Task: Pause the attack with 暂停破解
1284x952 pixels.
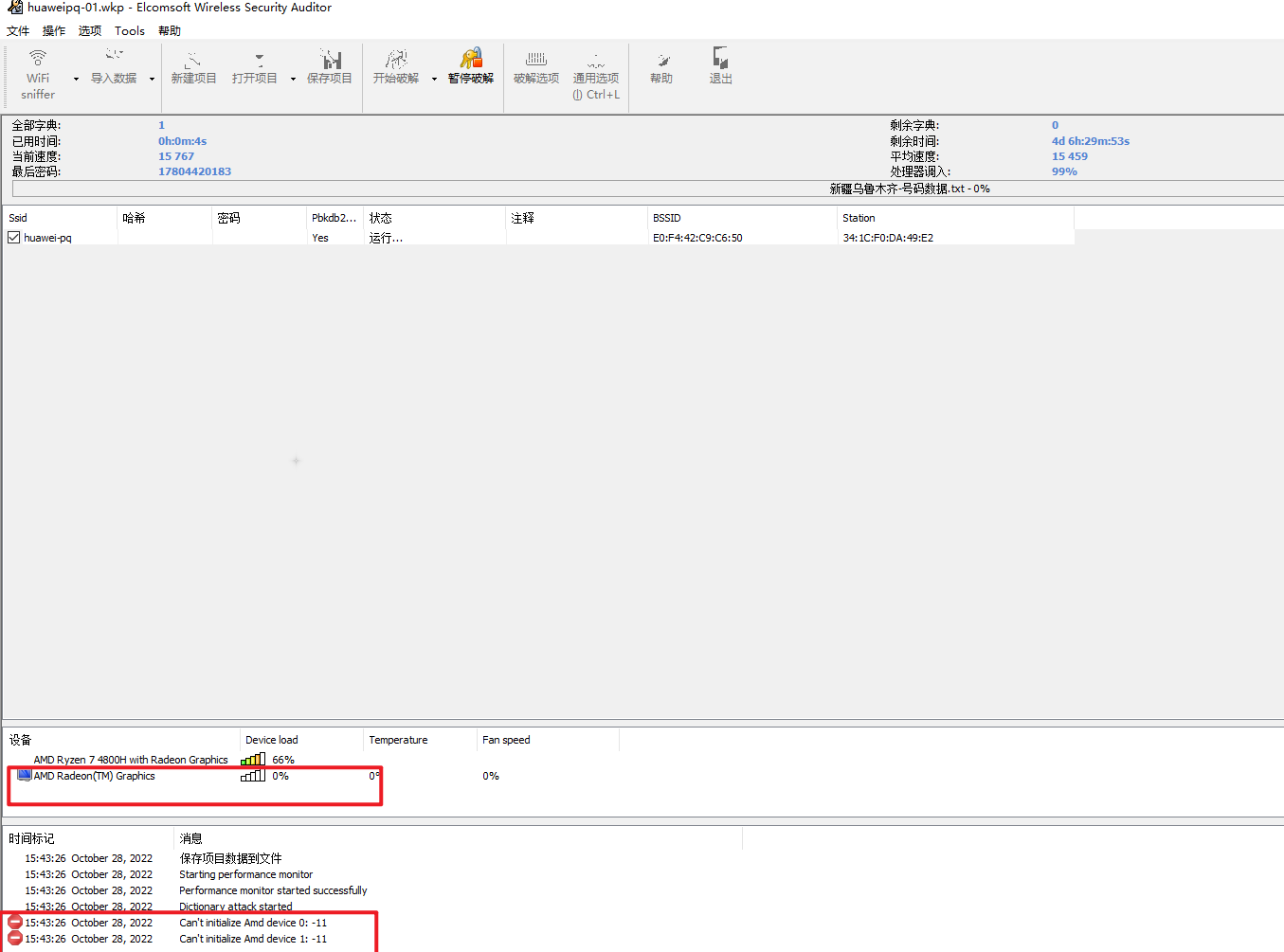Action: click(x=471, y=67)
